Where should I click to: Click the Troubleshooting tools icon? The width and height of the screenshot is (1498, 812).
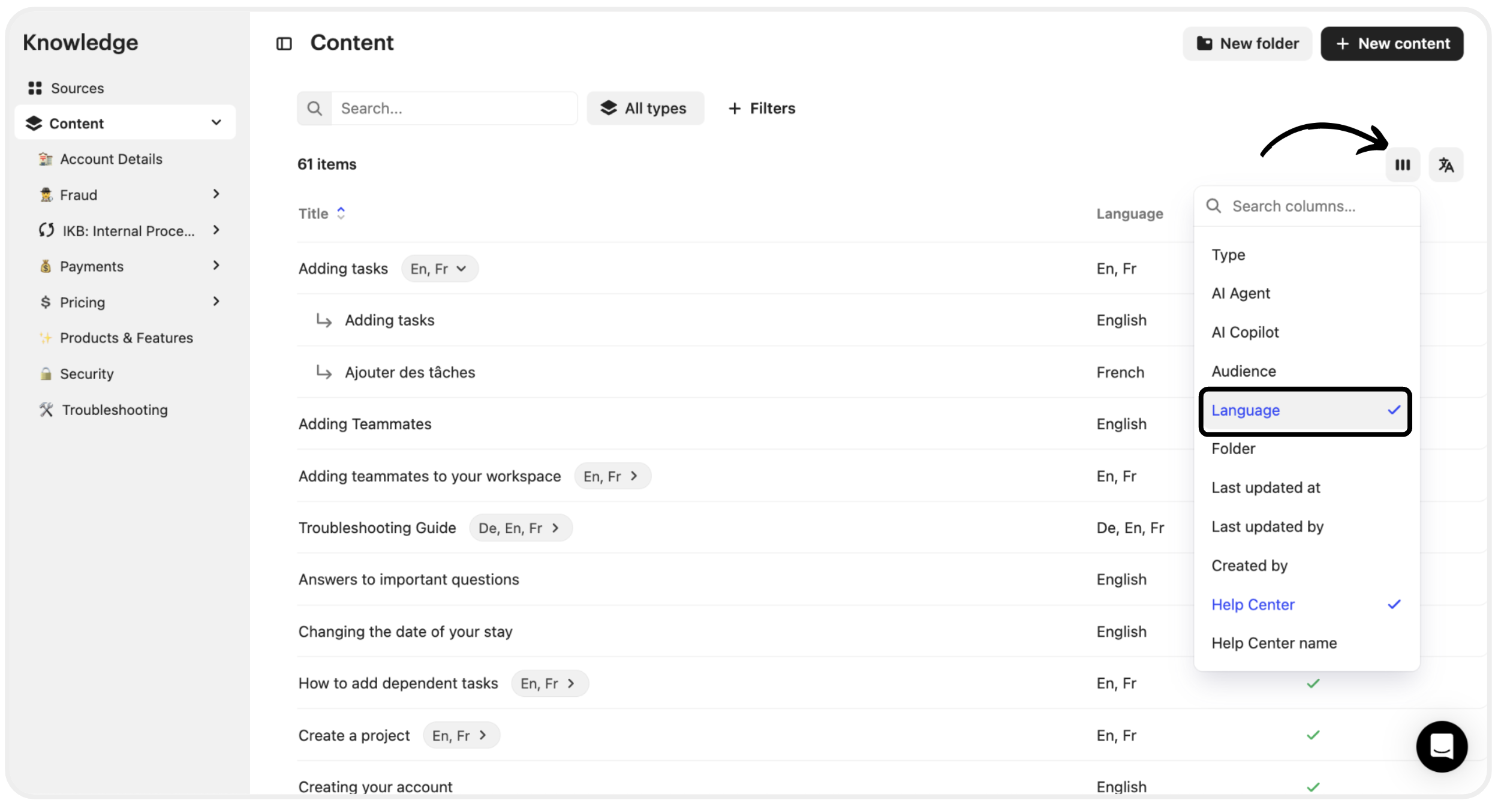[x=46, y=410]
